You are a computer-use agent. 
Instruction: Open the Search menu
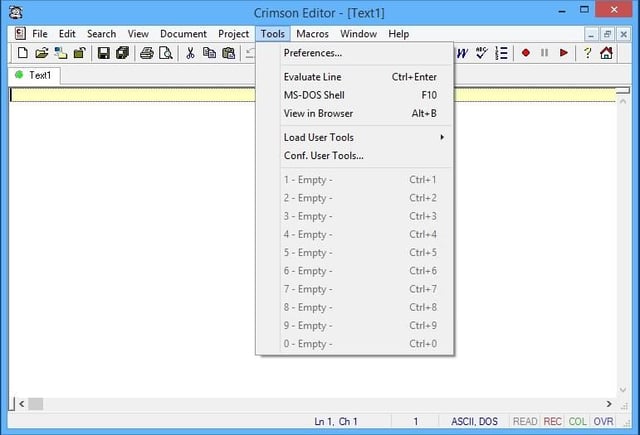(101, 34)
